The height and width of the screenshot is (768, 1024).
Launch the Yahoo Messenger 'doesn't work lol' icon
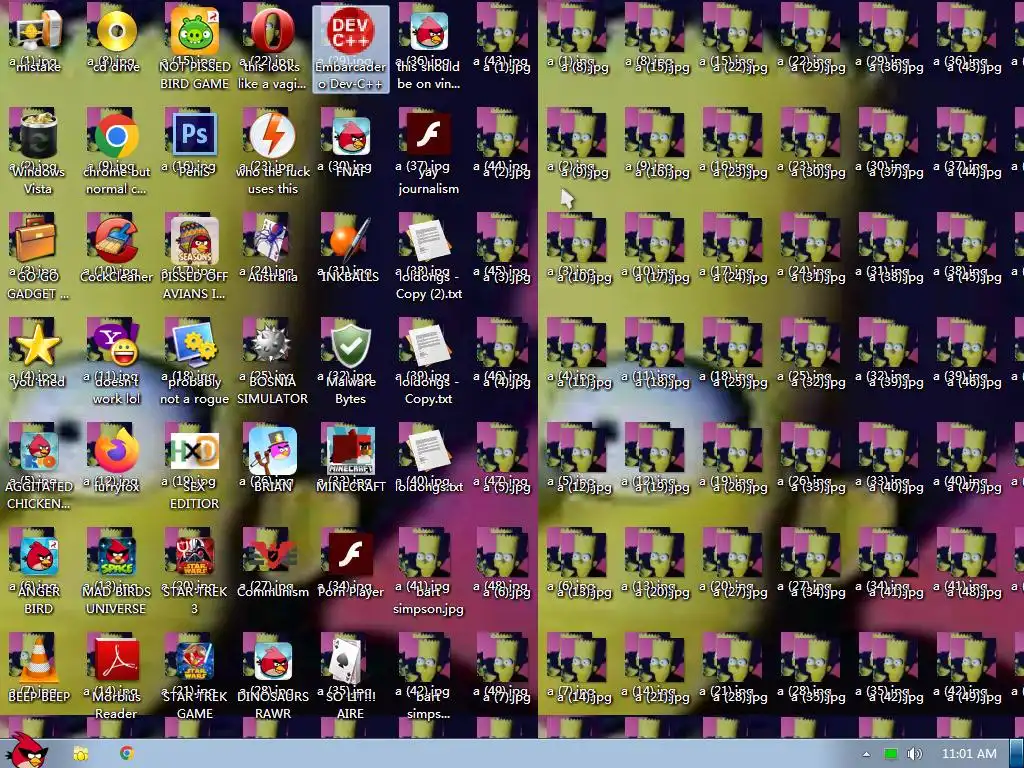[x=116, y=345]
